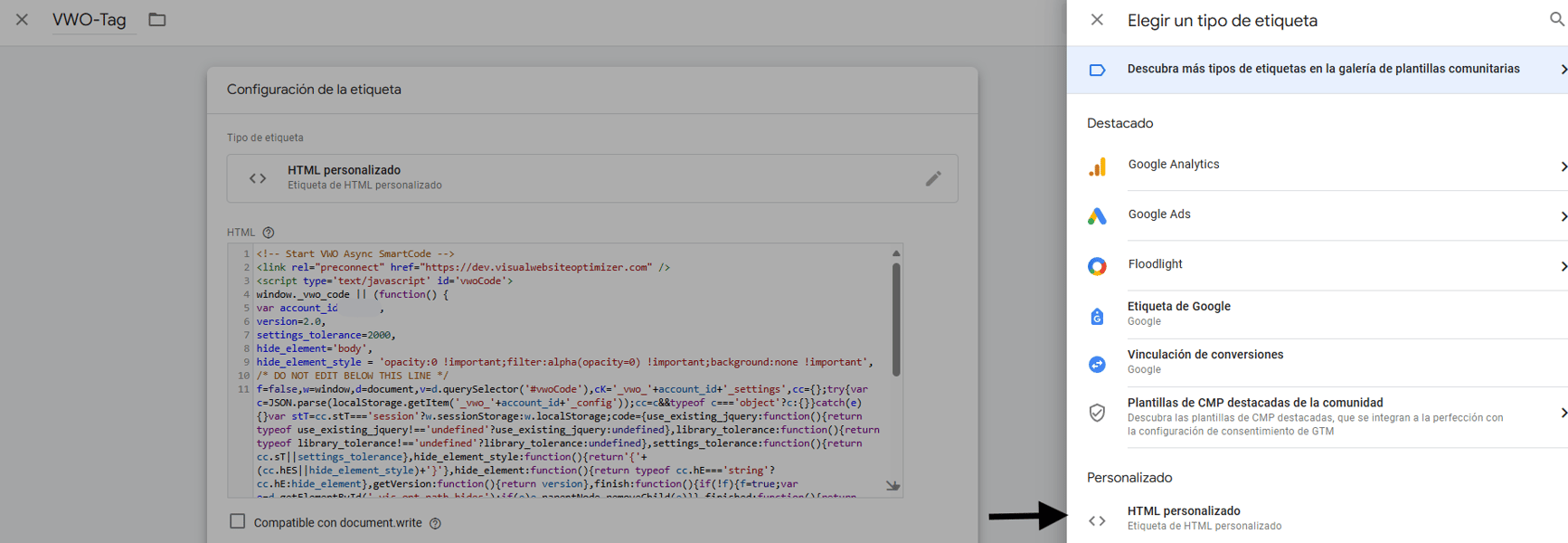Select the HTML personalizado tag type card
The height and width of the screenshot is (543, 1568).
tap(592, 178)
